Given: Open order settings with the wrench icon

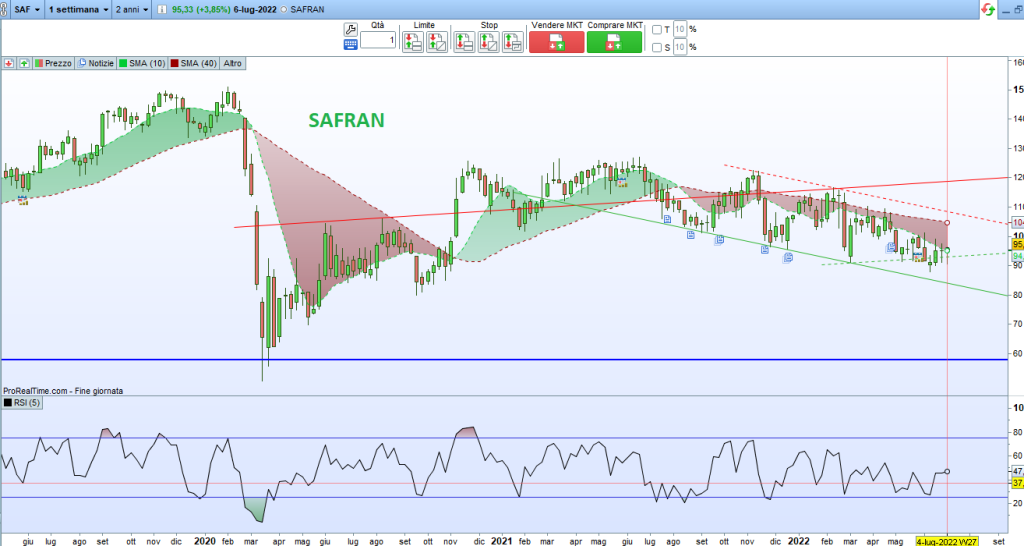Looking at the screenshot, I should tap(351, 29).
